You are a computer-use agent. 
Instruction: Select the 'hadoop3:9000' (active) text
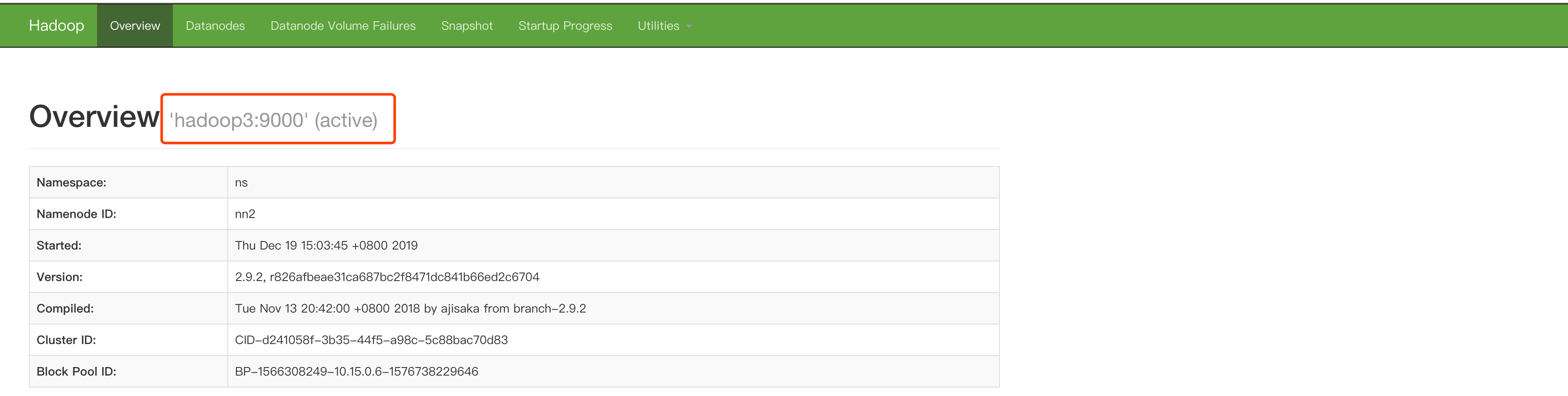point(273,120)
